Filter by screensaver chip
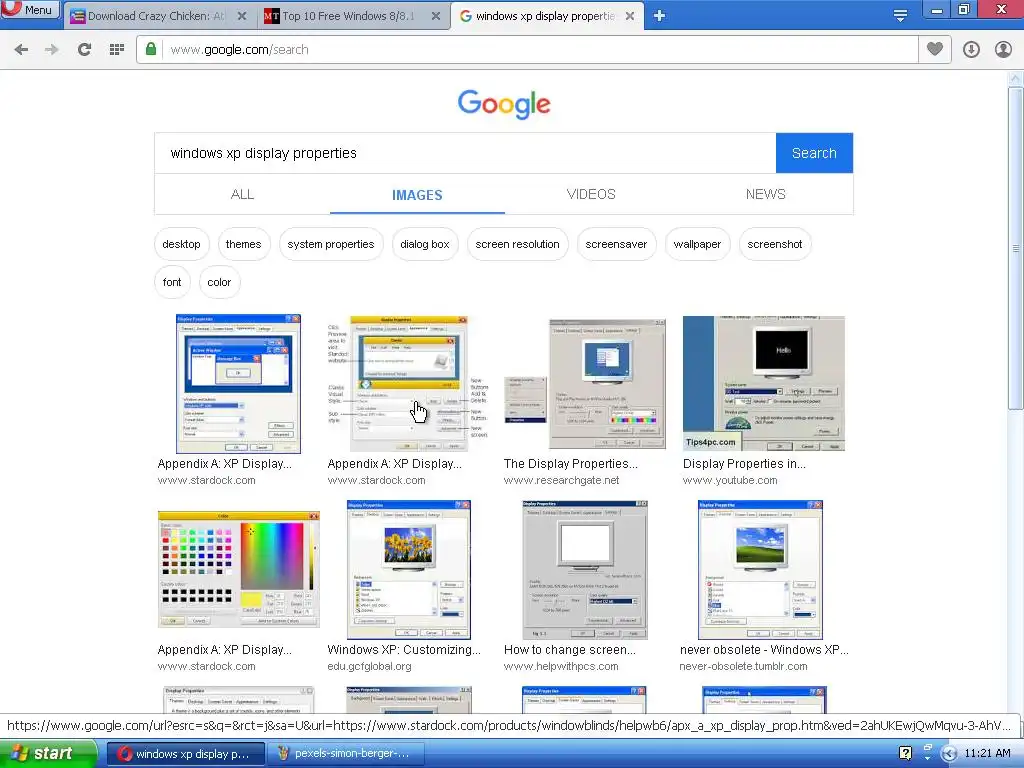This screenshot has height=768, width=1024. pyautogui.click(x=616, y=244)
